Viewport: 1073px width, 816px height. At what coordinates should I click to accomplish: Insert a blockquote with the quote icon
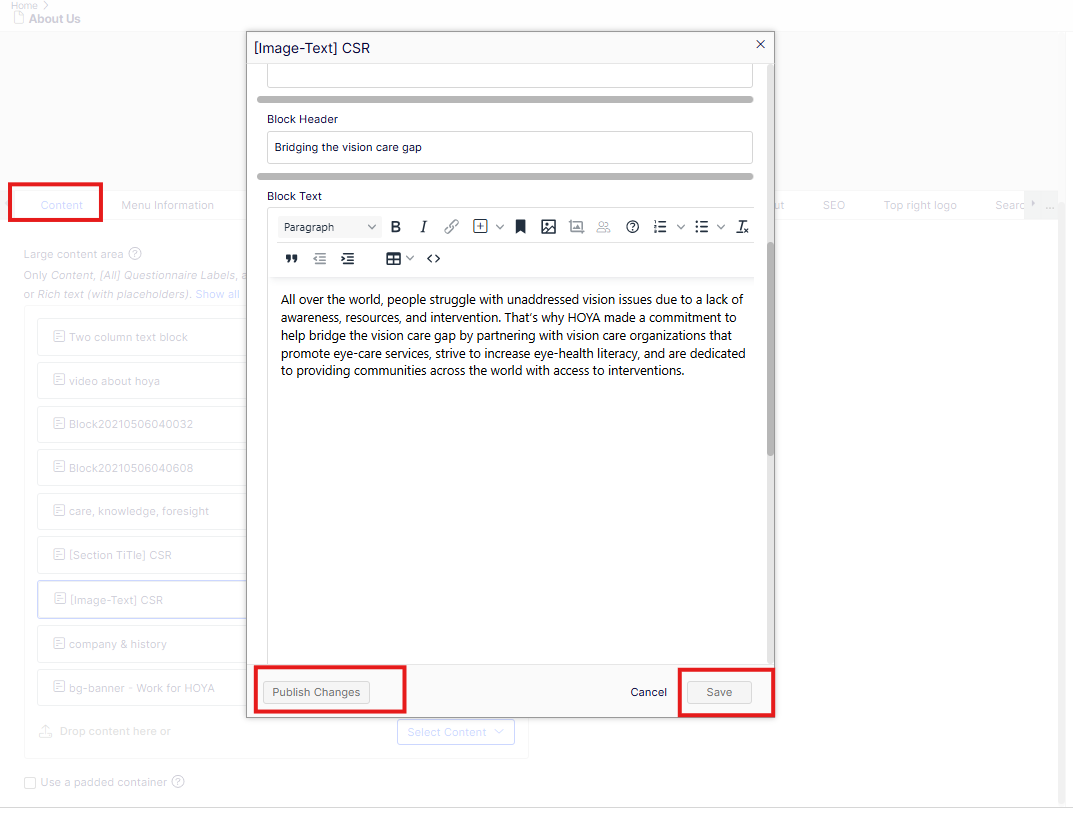click(292, 259)
